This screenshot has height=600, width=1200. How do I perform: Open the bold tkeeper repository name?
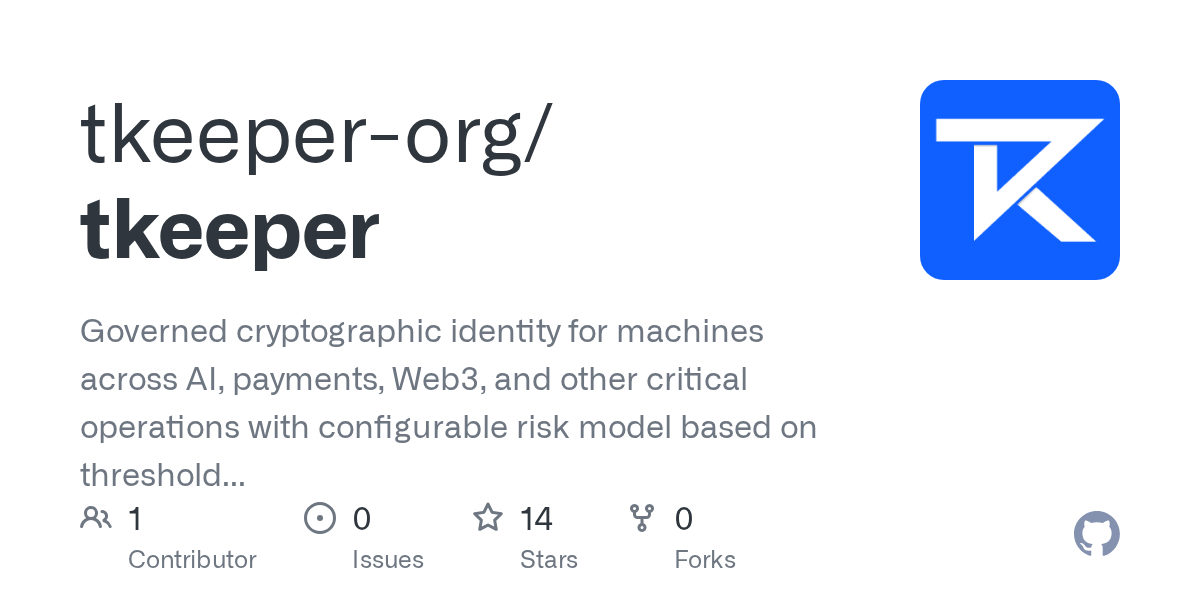230,232
